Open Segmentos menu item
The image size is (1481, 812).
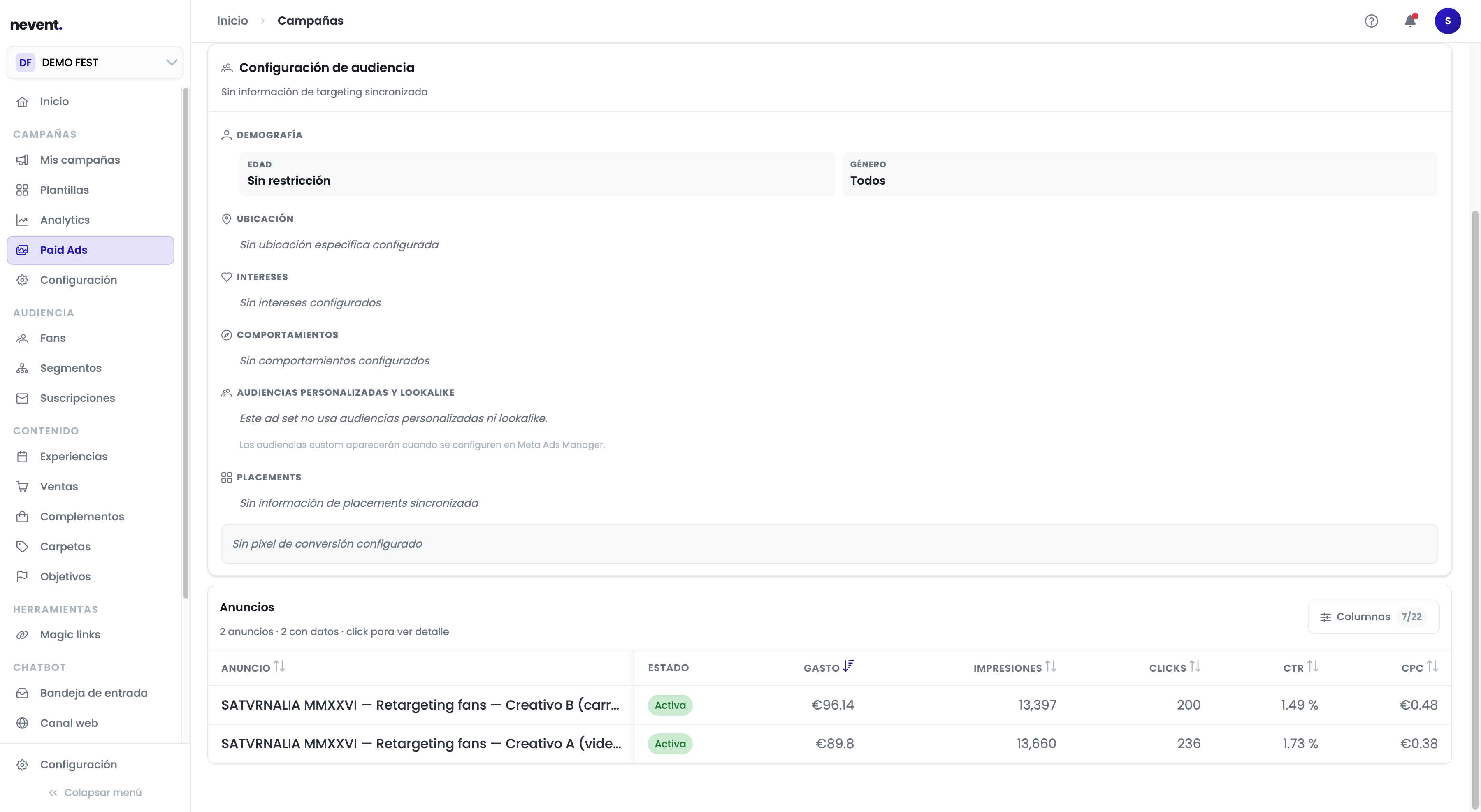click(90, 368)
